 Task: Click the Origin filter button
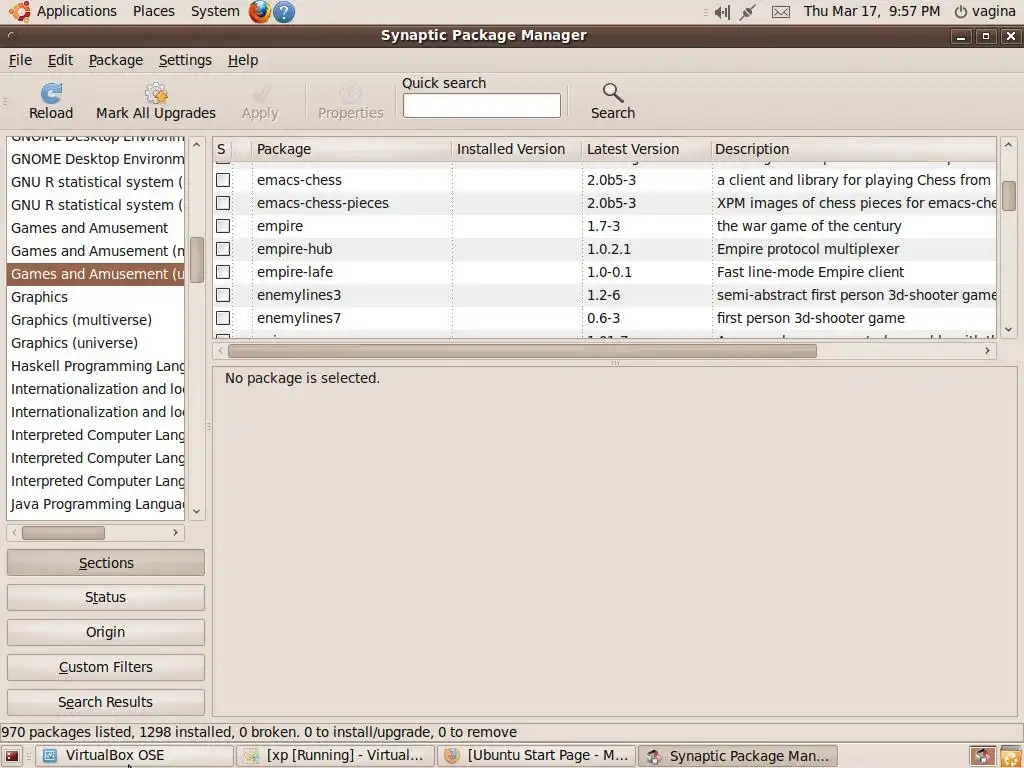pos(106,632)
